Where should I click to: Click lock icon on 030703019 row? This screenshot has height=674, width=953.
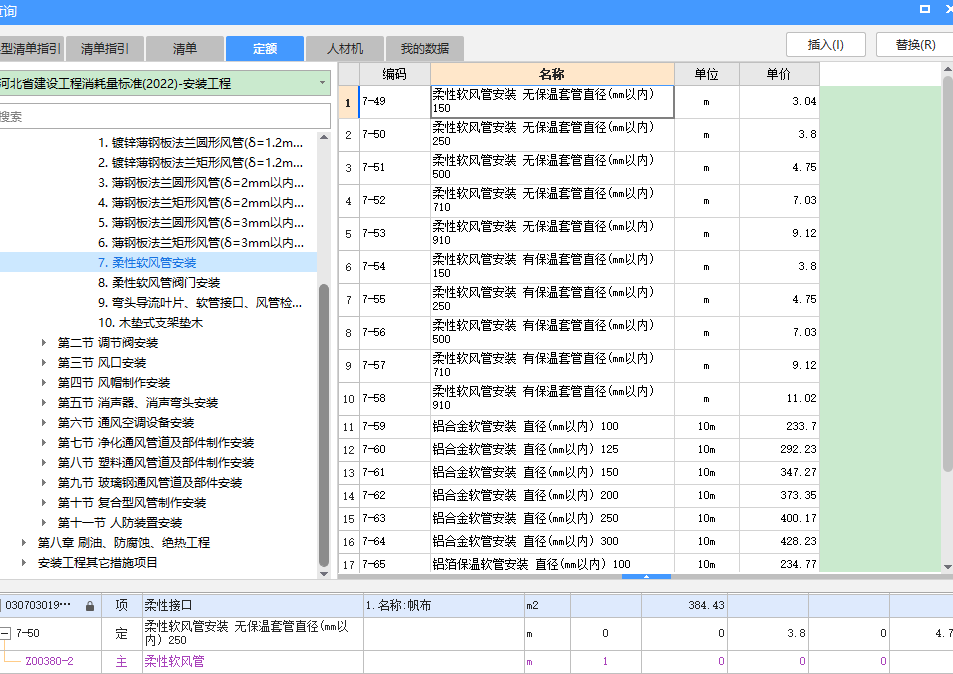pyautogui.click(x=90, y=606)
